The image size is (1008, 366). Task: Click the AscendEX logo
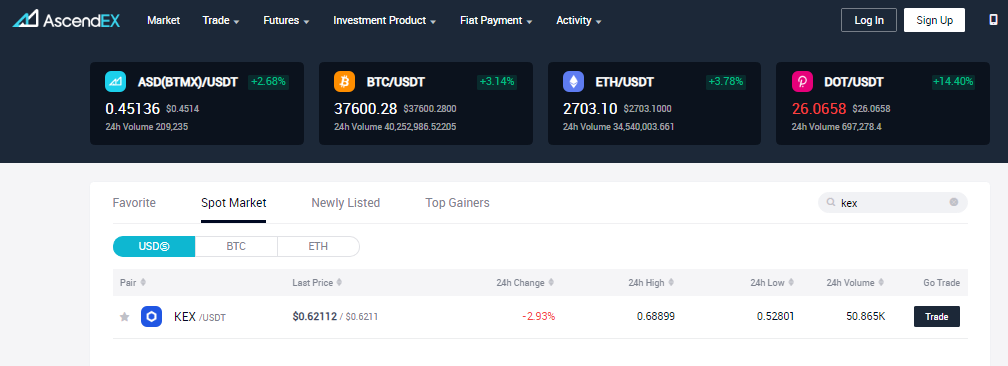[66, 19]
